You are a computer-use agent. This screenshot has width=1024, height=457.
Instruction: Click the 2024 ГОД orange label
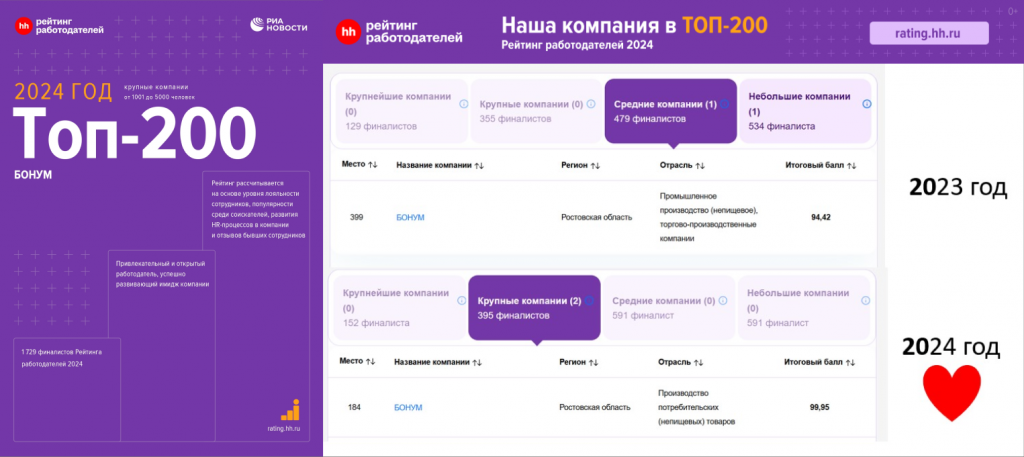(63, 93)
